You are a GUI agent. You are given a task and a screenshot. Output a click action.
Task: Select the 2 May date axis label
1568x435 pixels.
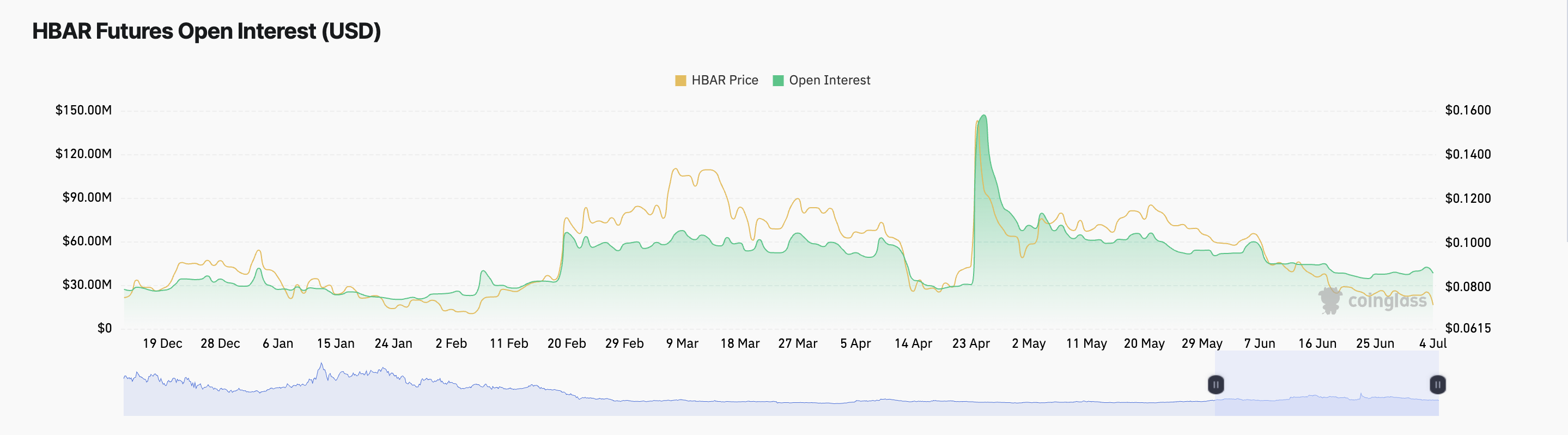(1029, 343)
